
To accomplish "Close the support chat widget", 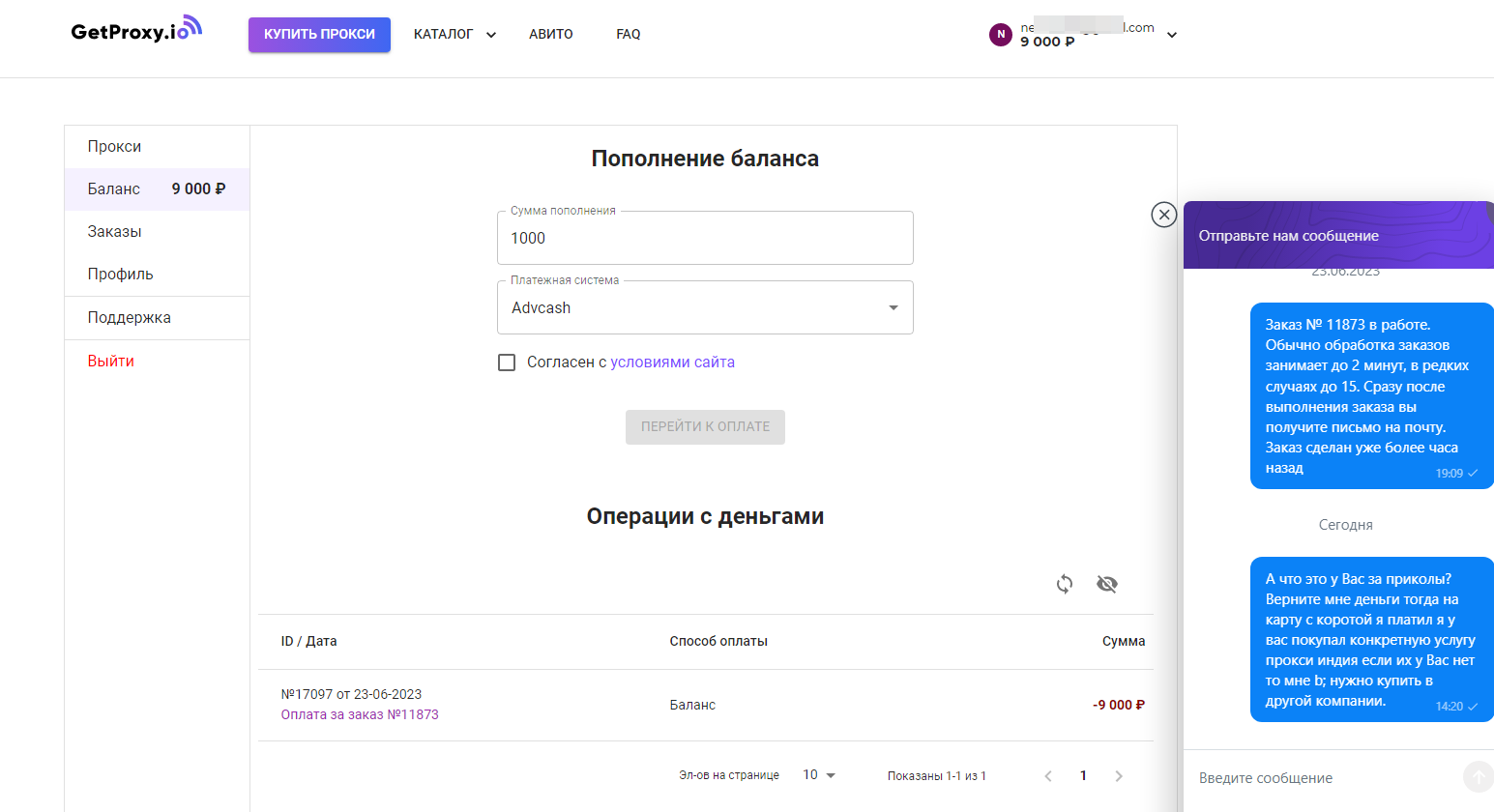I will click(1164, 215).
